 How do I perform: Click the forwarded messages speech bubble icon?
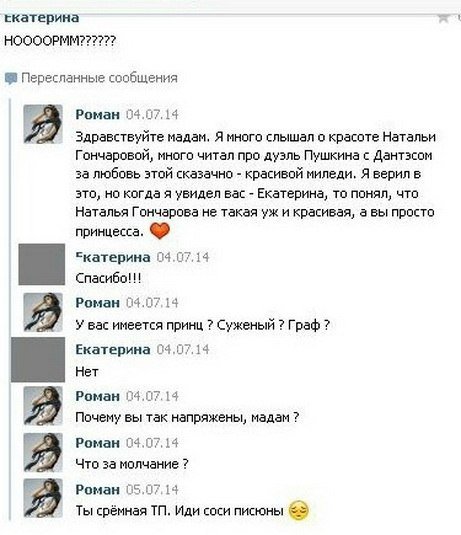click(11, 79)
